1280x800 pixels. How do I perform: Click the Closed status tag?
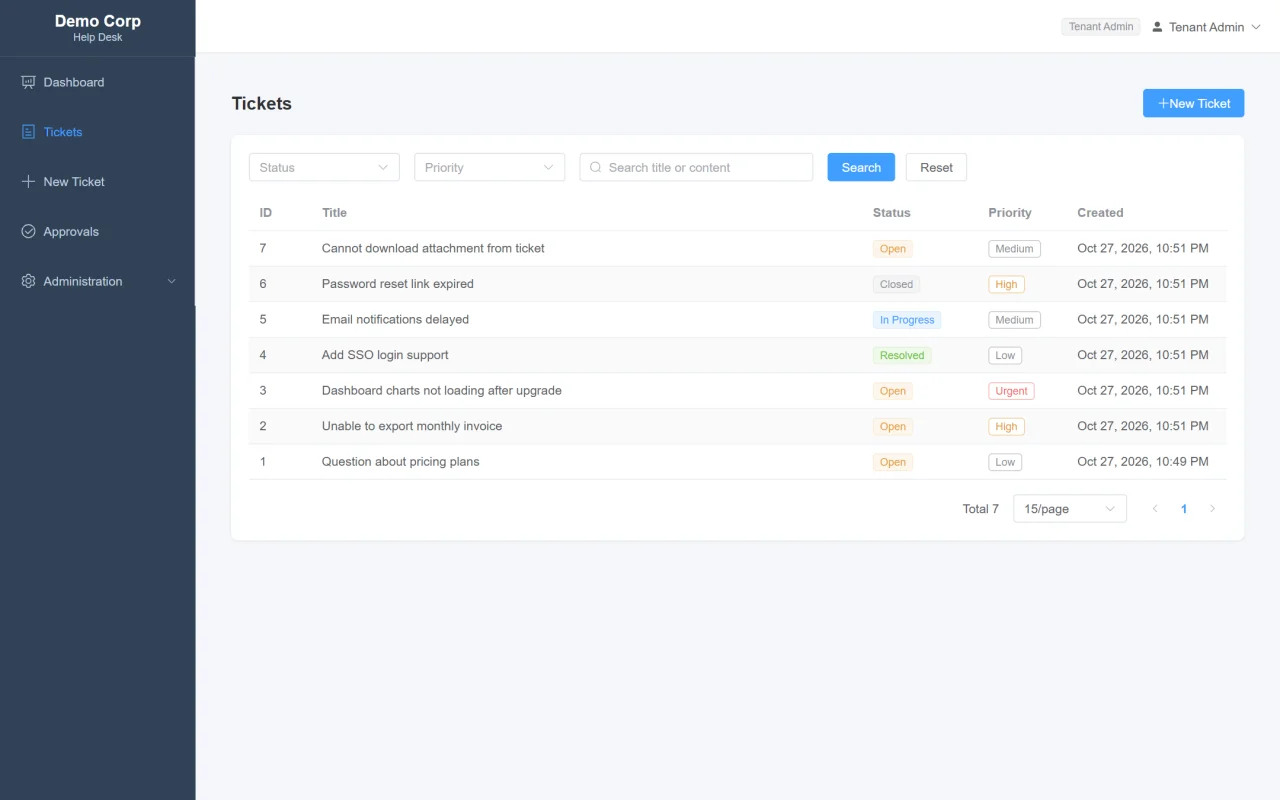(896, 284)
